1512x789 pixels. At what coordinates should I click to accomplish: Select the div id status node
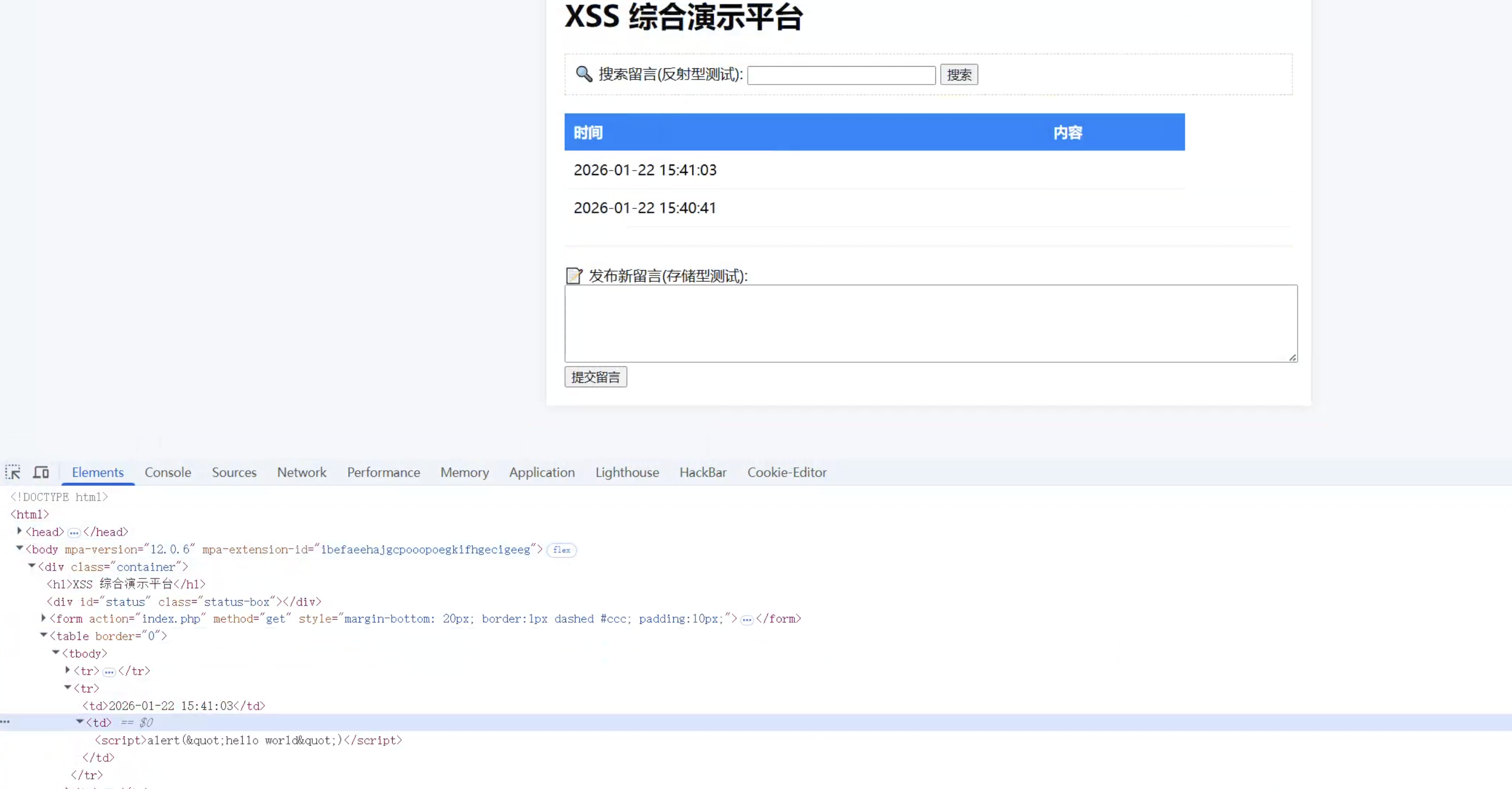click(x=184, y=602)
